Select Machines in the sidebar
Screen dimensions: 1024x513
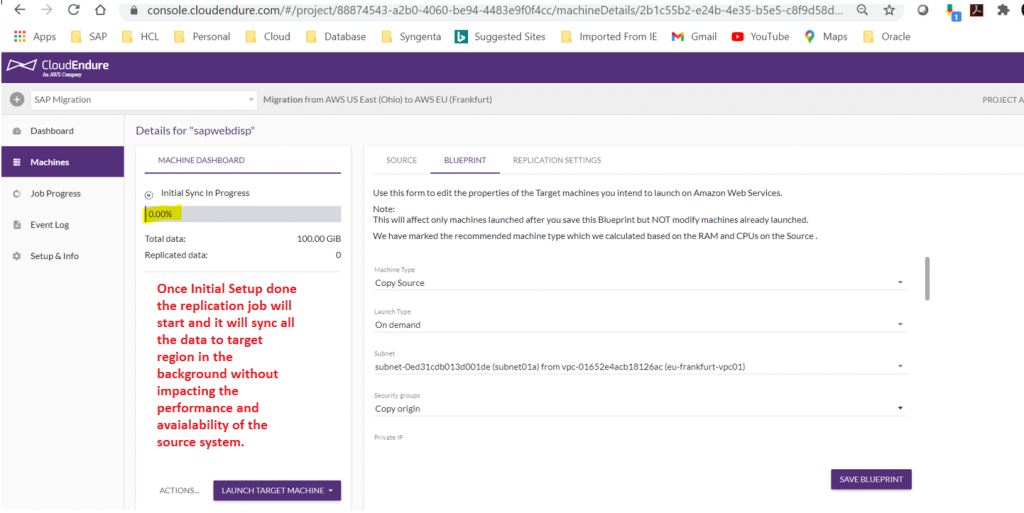click(62, 162)
